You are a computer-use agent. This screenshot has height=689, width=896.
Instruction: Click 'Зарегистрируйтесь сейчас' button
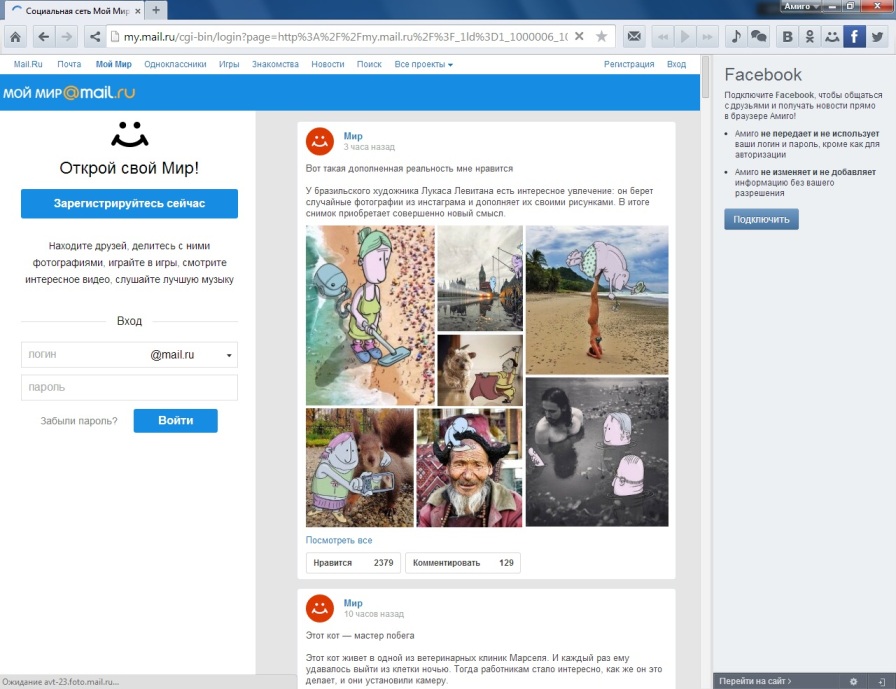129,203
